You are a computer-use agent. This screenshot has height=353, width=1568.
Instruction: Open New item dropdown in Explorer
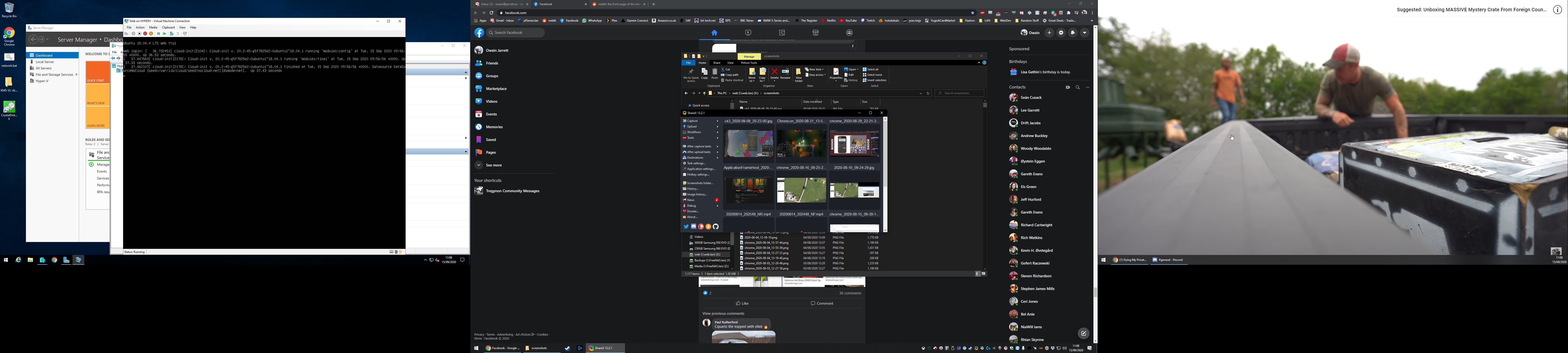point(814,69)
